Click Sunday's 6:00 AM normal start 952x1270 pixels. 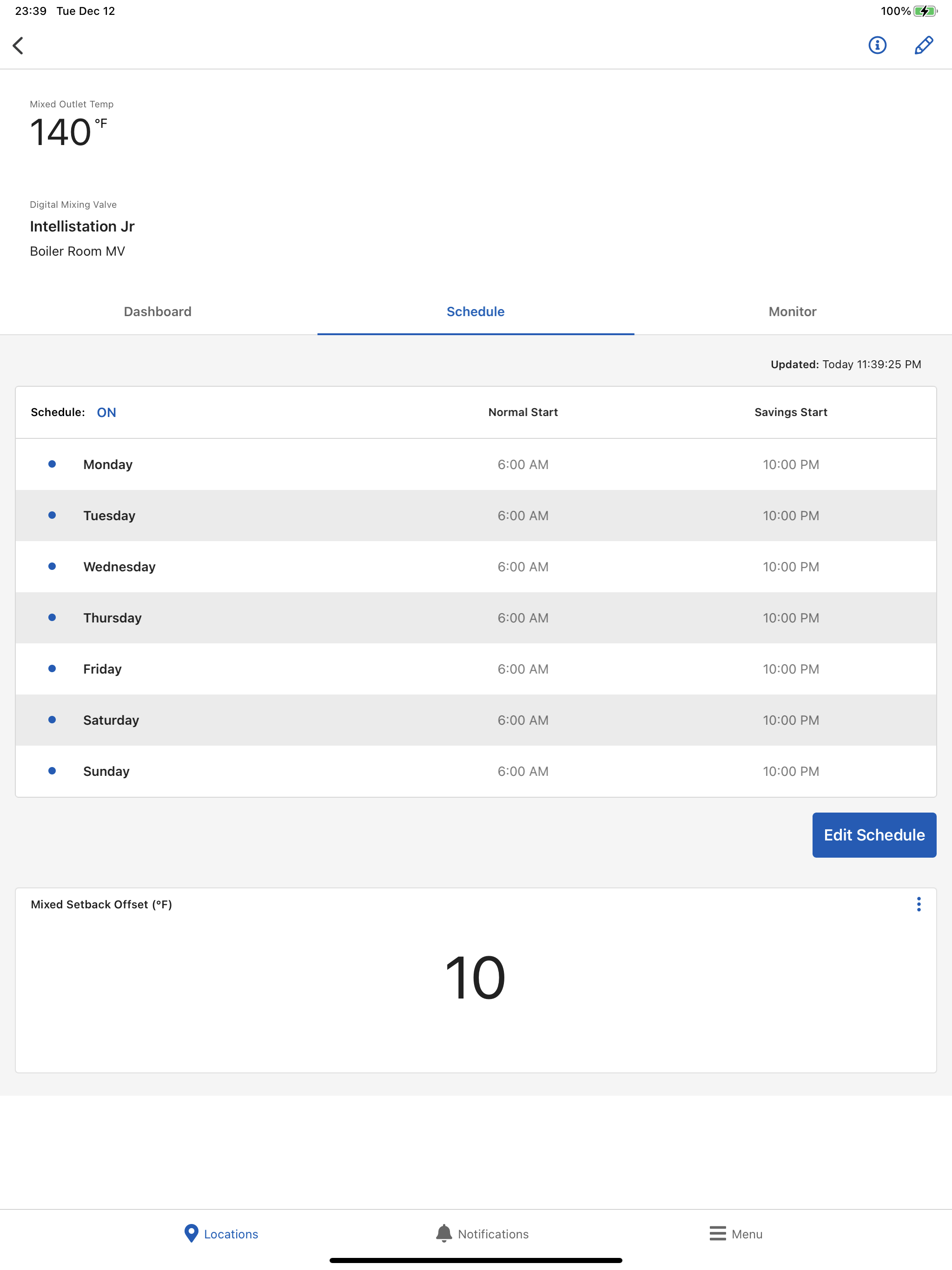tap(522, 771)
